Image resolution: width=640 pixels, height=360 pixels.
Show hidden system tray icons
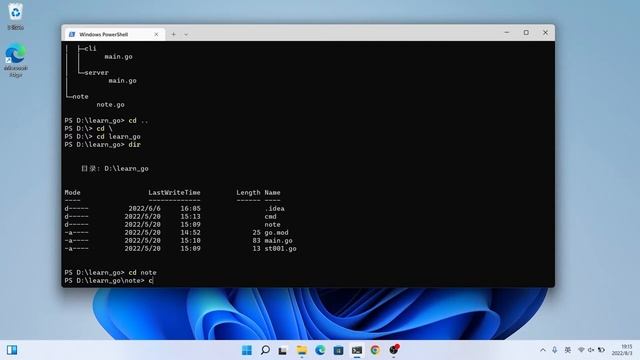point(542,350)
